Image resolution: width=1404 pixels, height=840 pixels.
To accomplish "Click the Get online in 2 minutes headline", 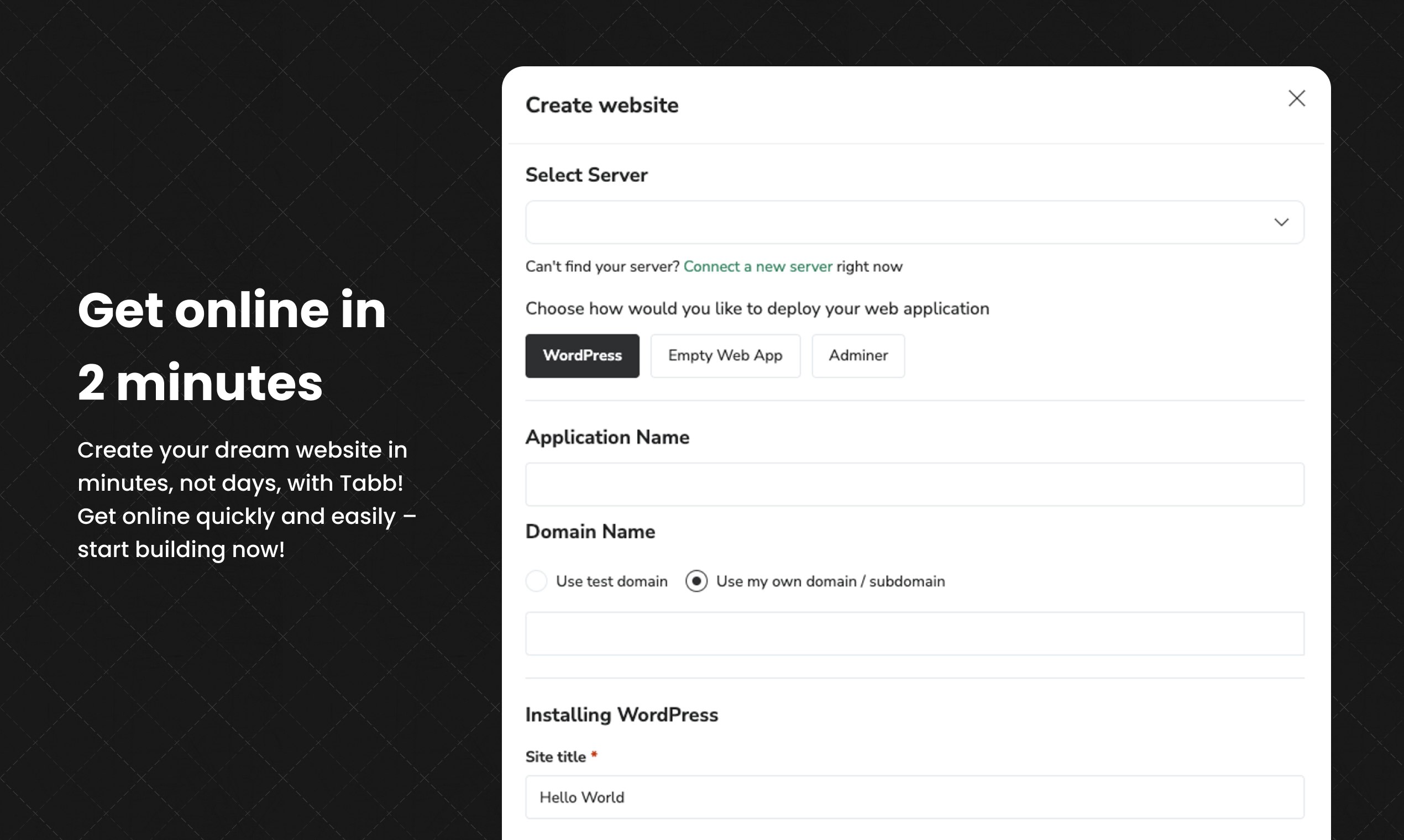I will 232,346.
